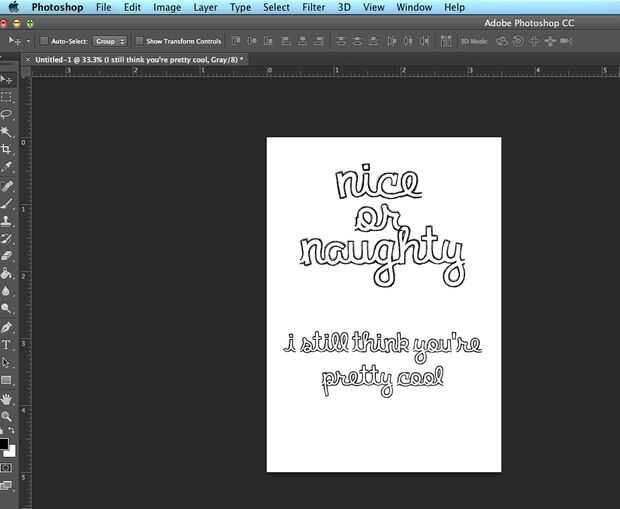
Task: Open the Auto-Select Group dropdown
Action: (x=110, y=41)
